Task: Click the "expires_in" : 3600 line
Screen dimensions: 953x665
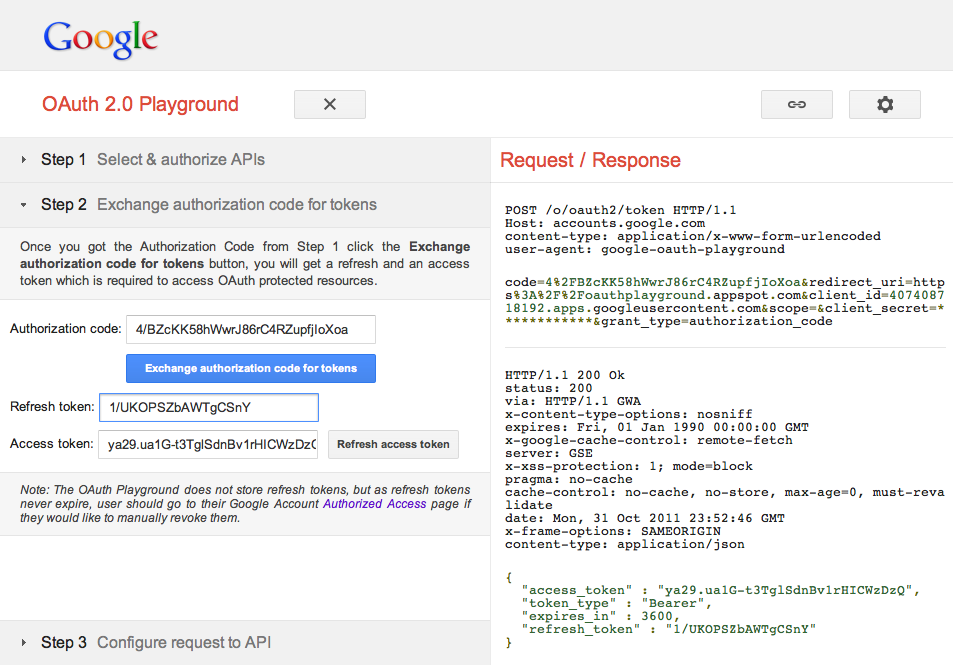Action: pyautogui.click(x=600, y=616)
